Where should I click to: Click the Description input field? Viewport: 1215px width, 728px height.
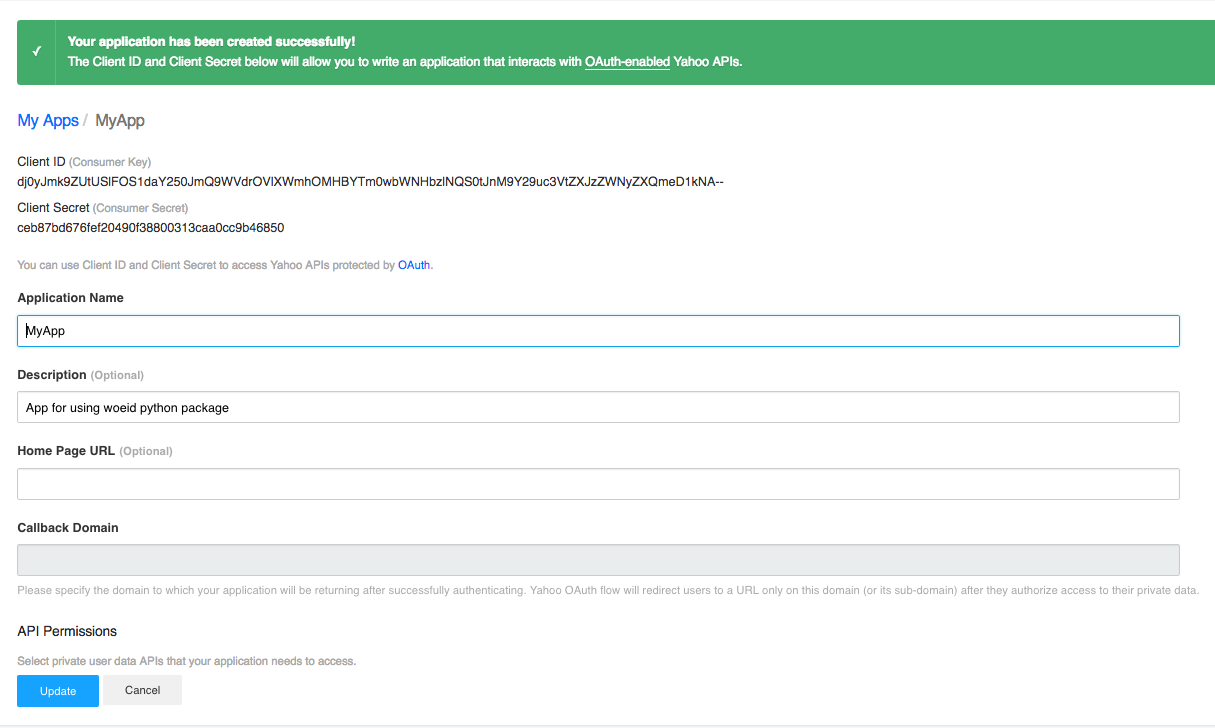(x=598, y=407)
